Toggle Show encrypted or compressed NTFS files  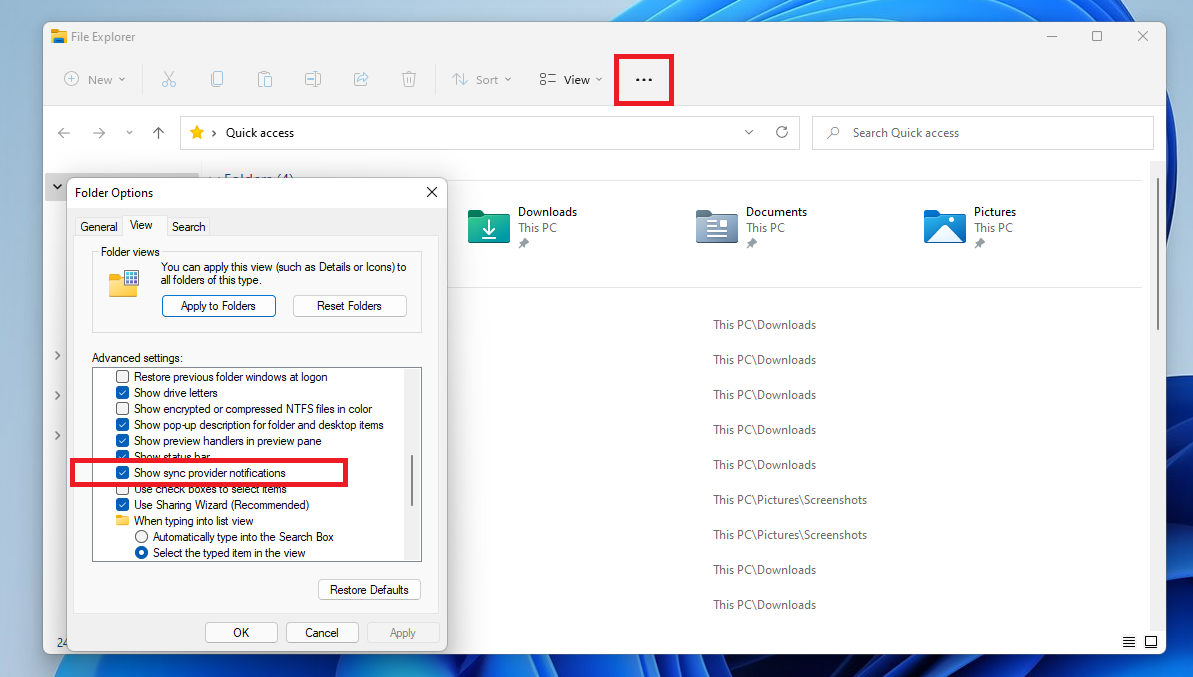pos(123,409)
